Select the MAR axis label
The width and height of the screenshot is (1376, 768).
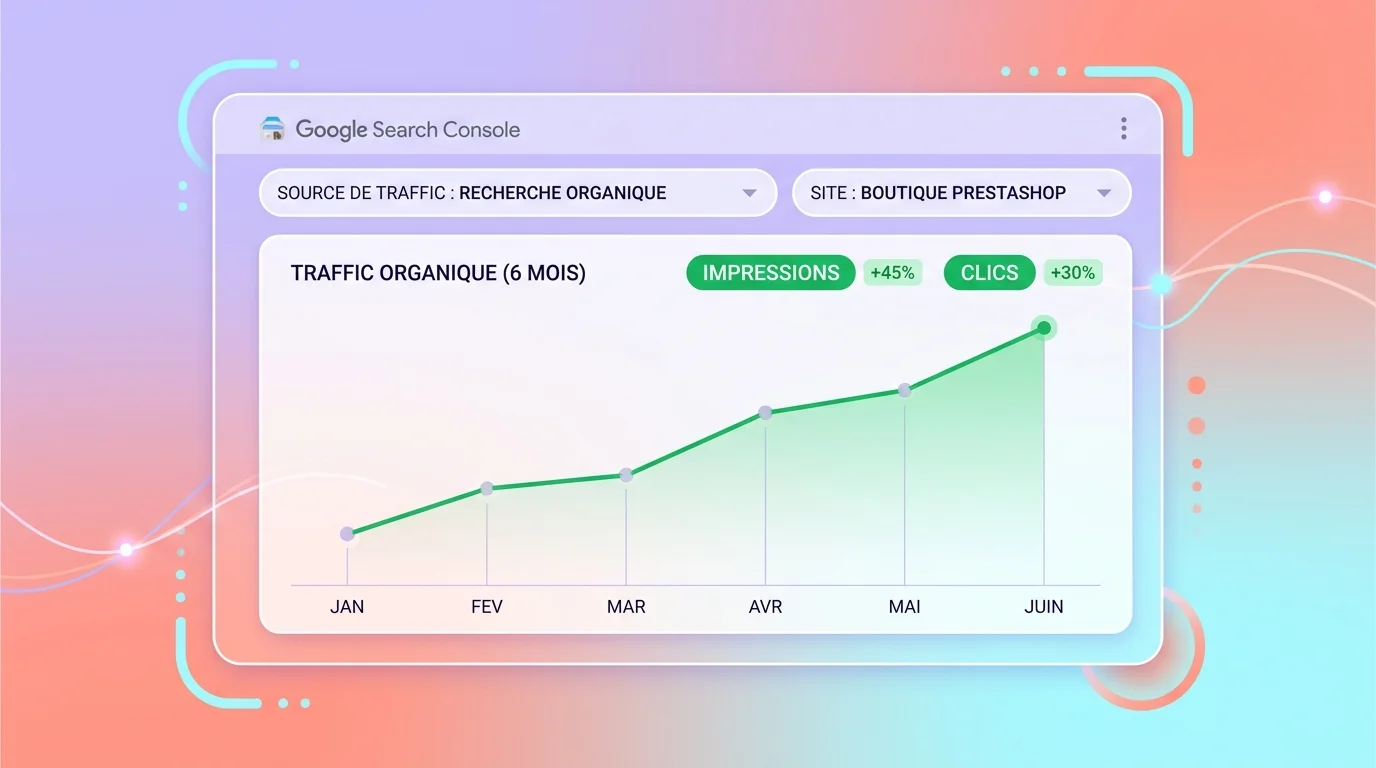pyautogui.click(x=626, y=605)
